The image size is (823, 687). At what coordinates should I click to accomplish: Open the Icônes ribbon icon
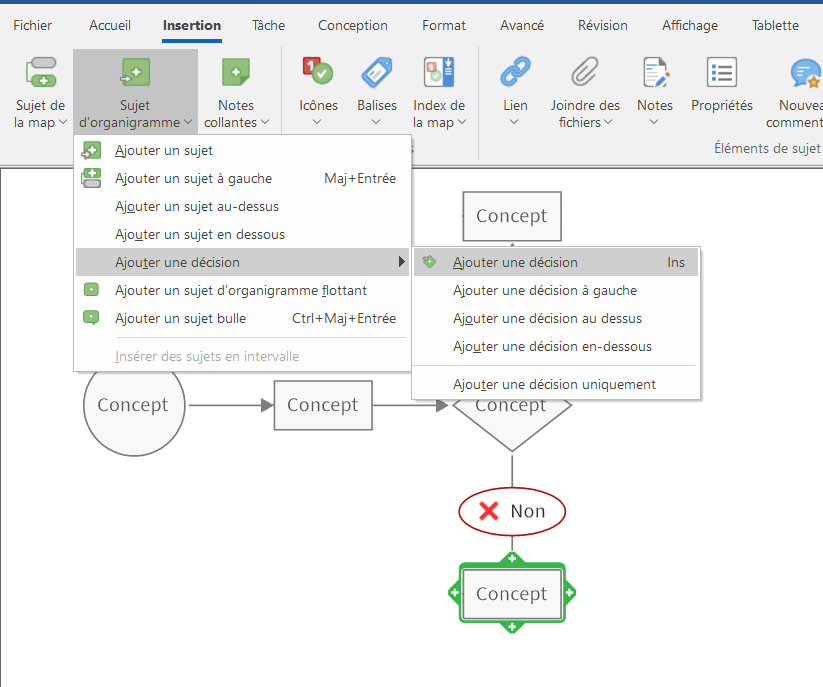click(318, 73)
